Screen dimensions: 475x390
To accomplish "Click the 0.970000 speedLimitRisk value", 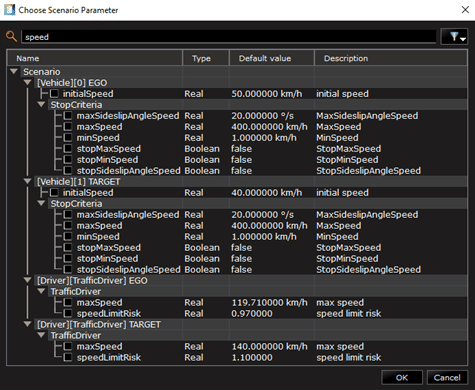I will pos(252,314).
